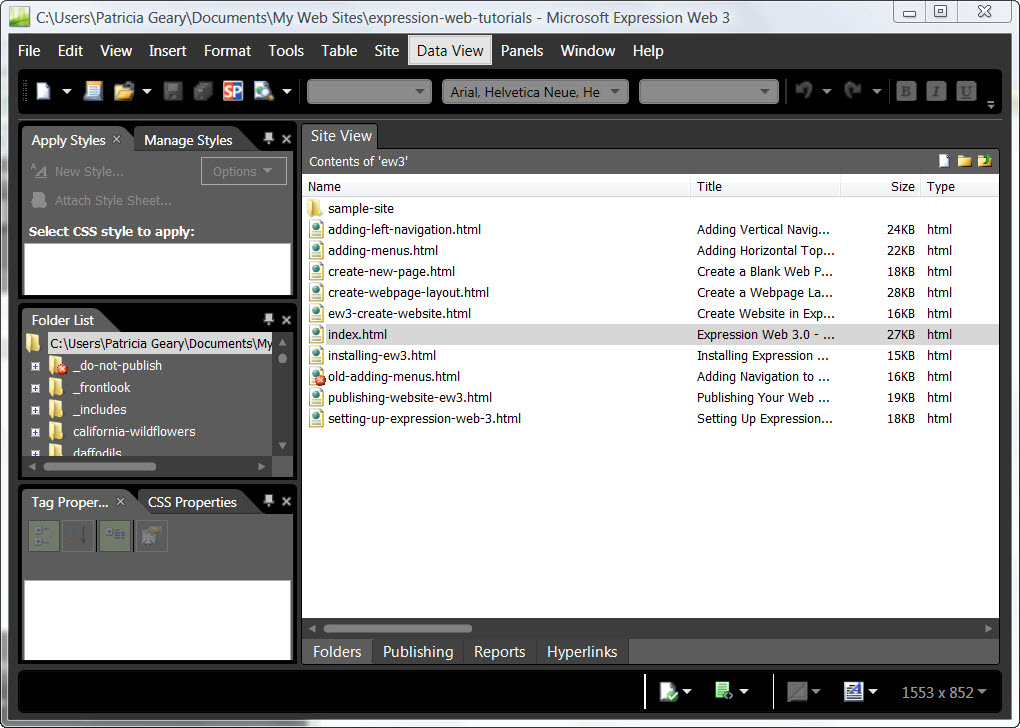Expand the california-wildflowers folder
Screen dimensions: 1020x728
(35, 432)
